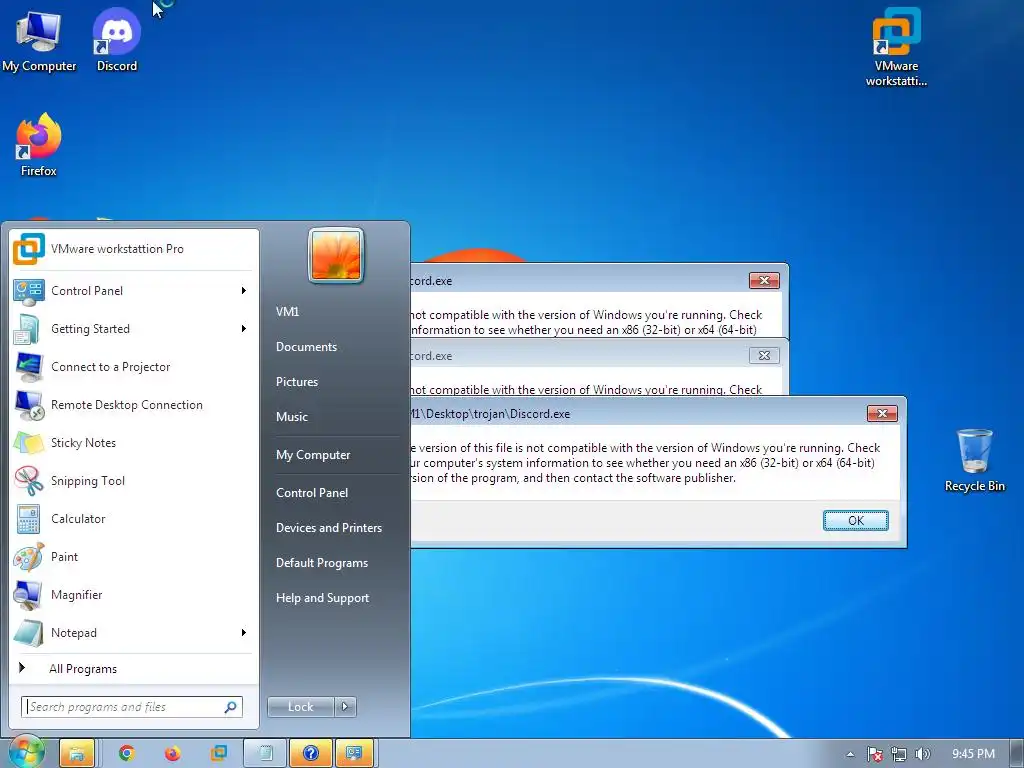
Task: Select the Firefox desktop shortcut
Action: [x=39, y=145]
